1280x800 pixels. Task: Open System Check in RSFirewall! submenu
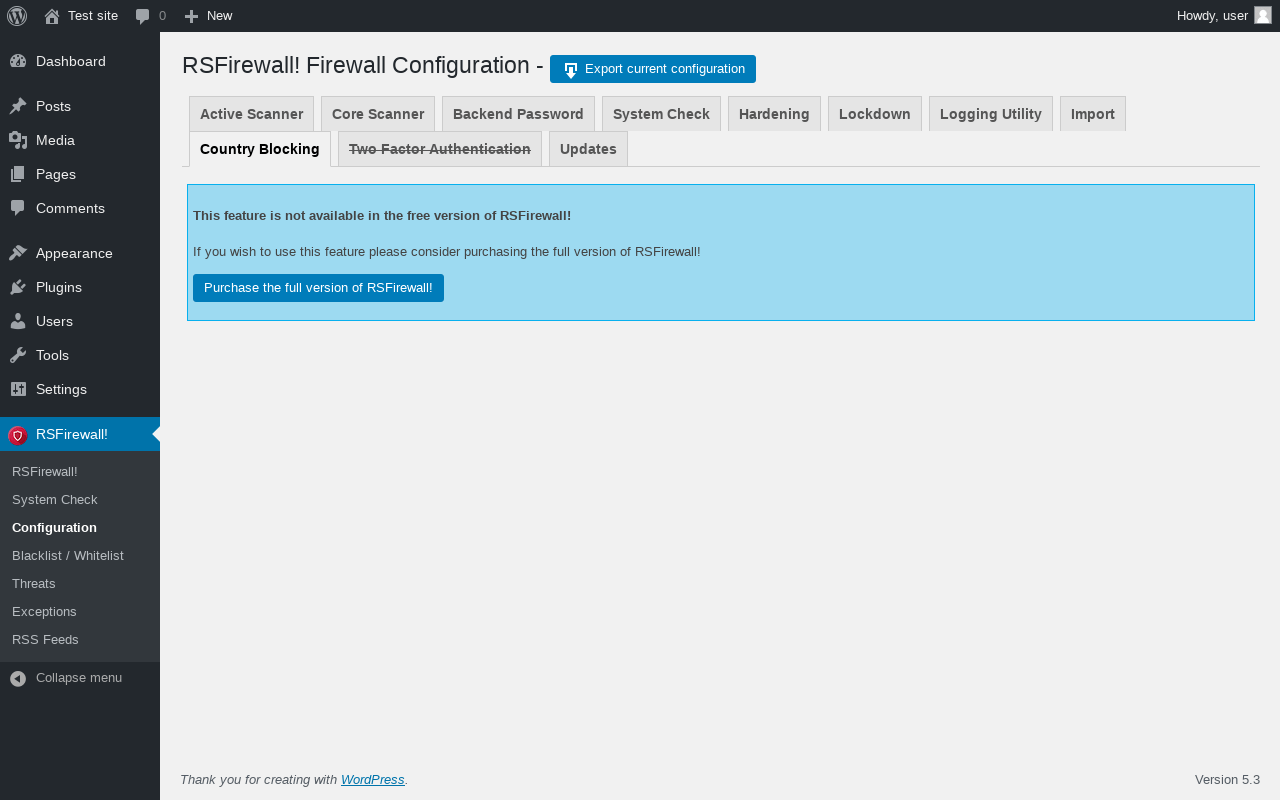[80, 499]
